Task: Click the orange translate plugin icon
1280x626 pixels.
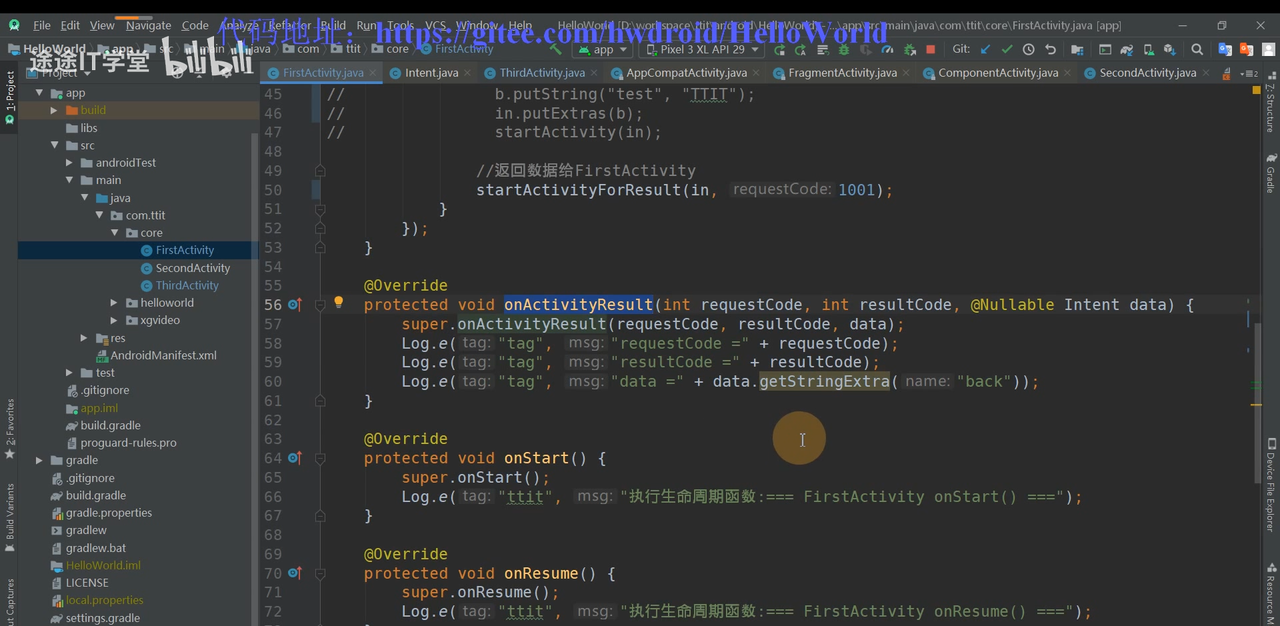Action: click(1246, 49)
